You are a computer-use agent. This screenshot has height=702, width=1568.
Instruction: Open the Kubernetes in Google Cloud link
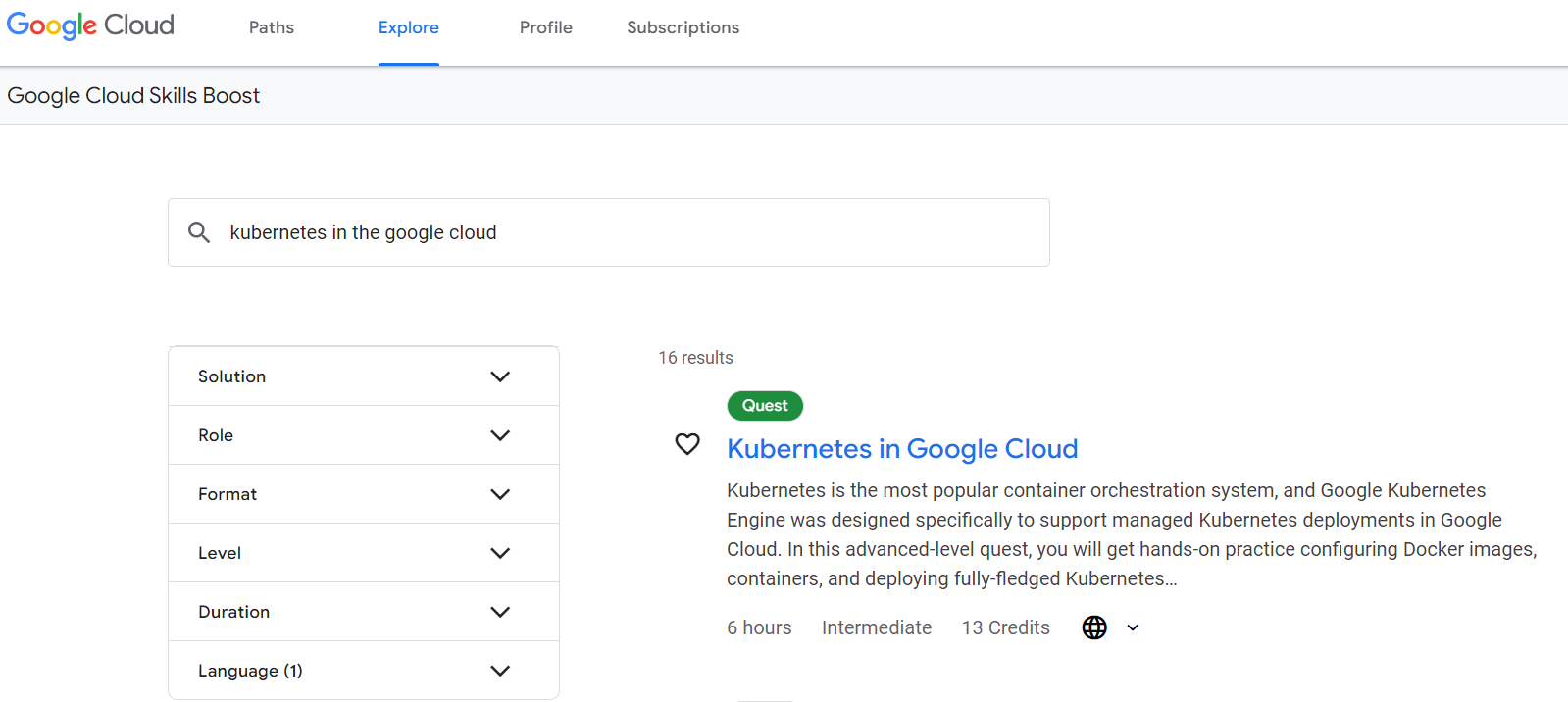point(902,449)
